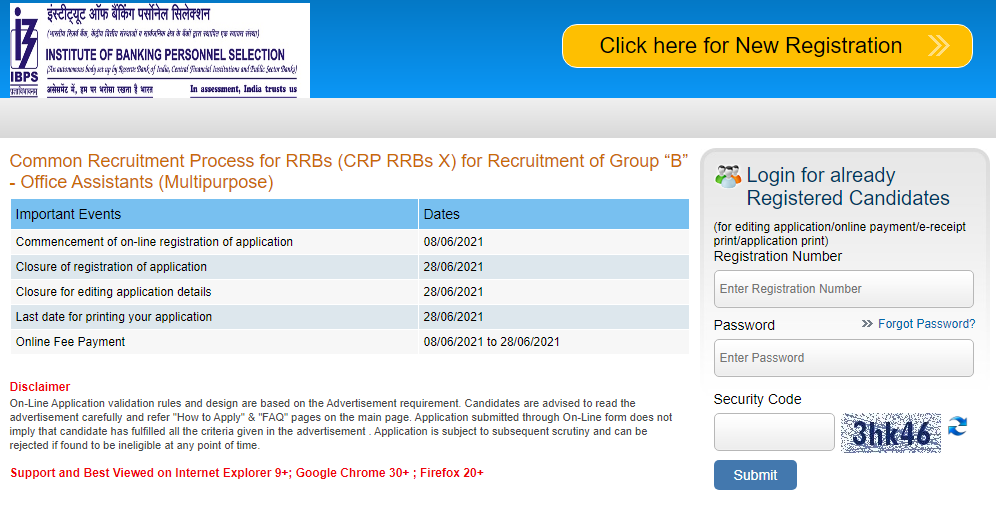Select the Dates column header
The image size is (996, 531).
pos(554,214)
